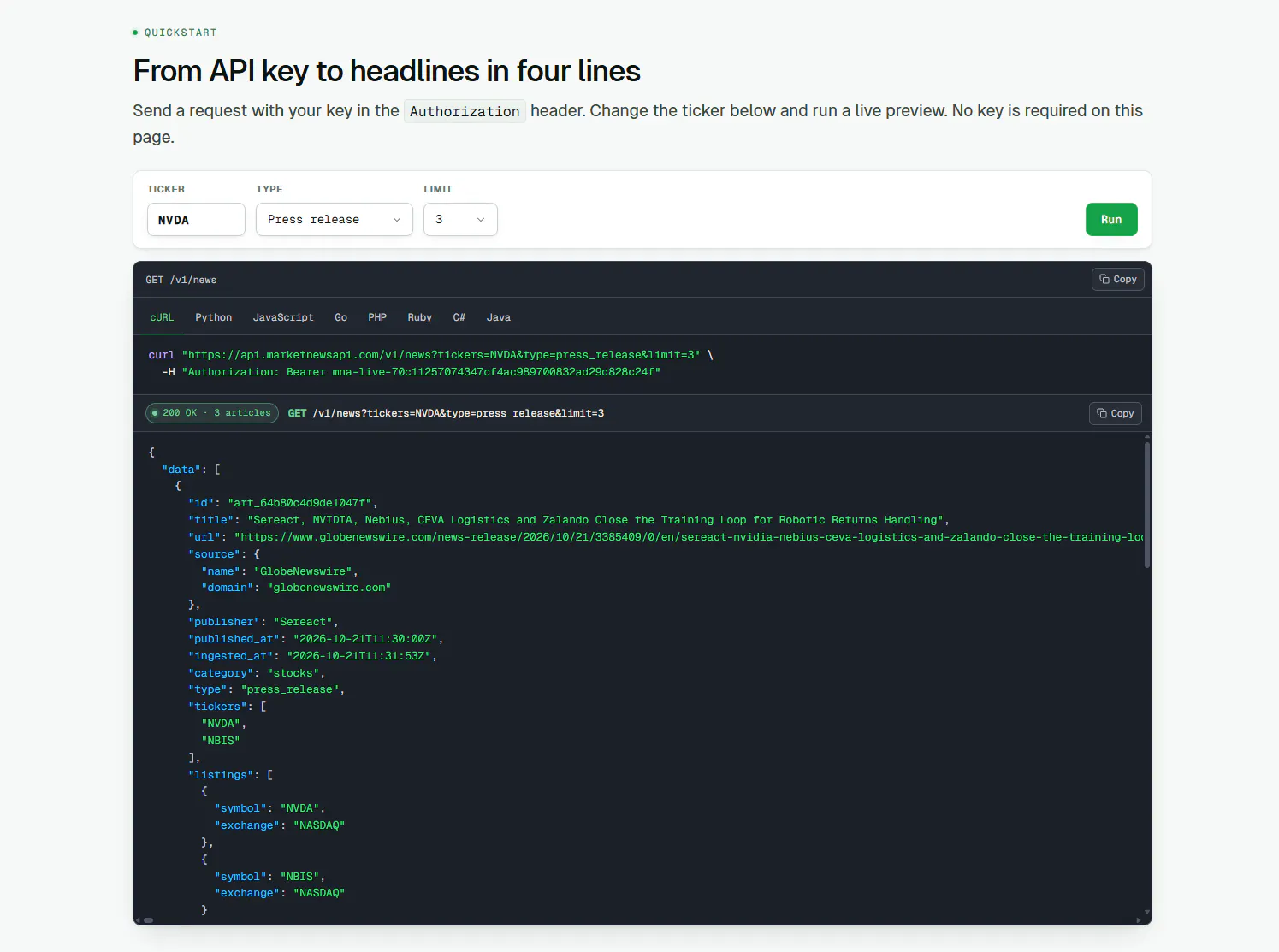The height and width of the screenshot is (952, 1279).
Task: Click the "publisher": "Sereact" line
Action: coord(263,622)
